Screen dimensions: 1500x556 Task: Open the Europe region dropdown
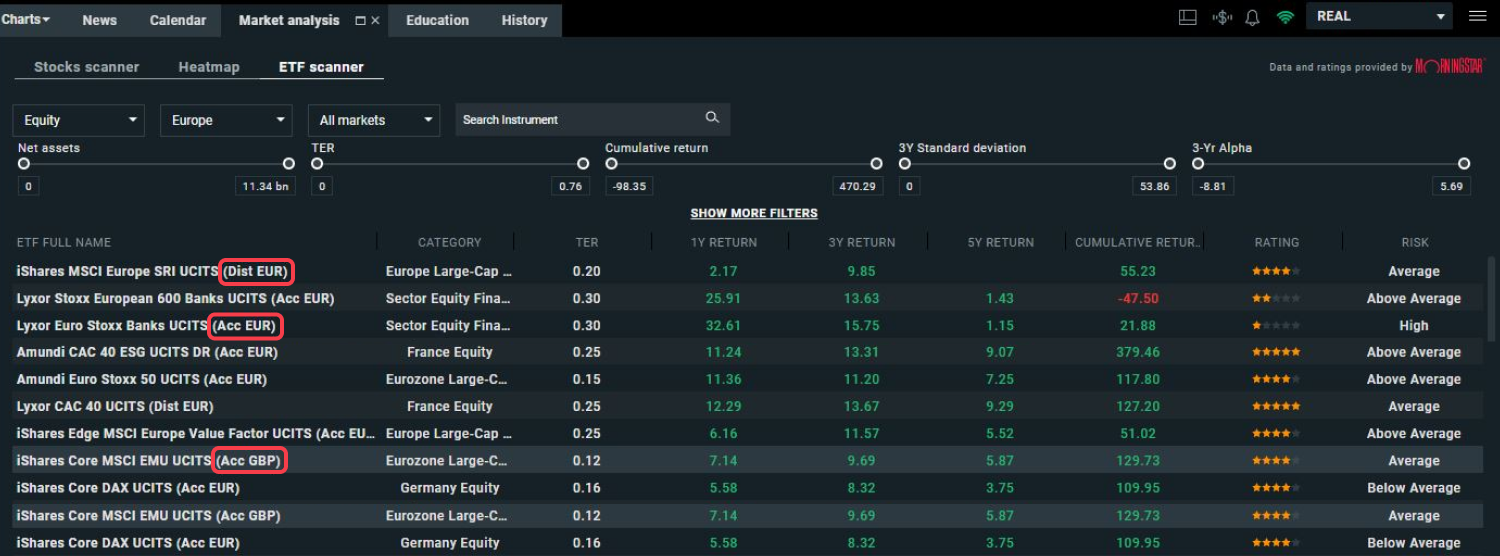pos(226,120)
